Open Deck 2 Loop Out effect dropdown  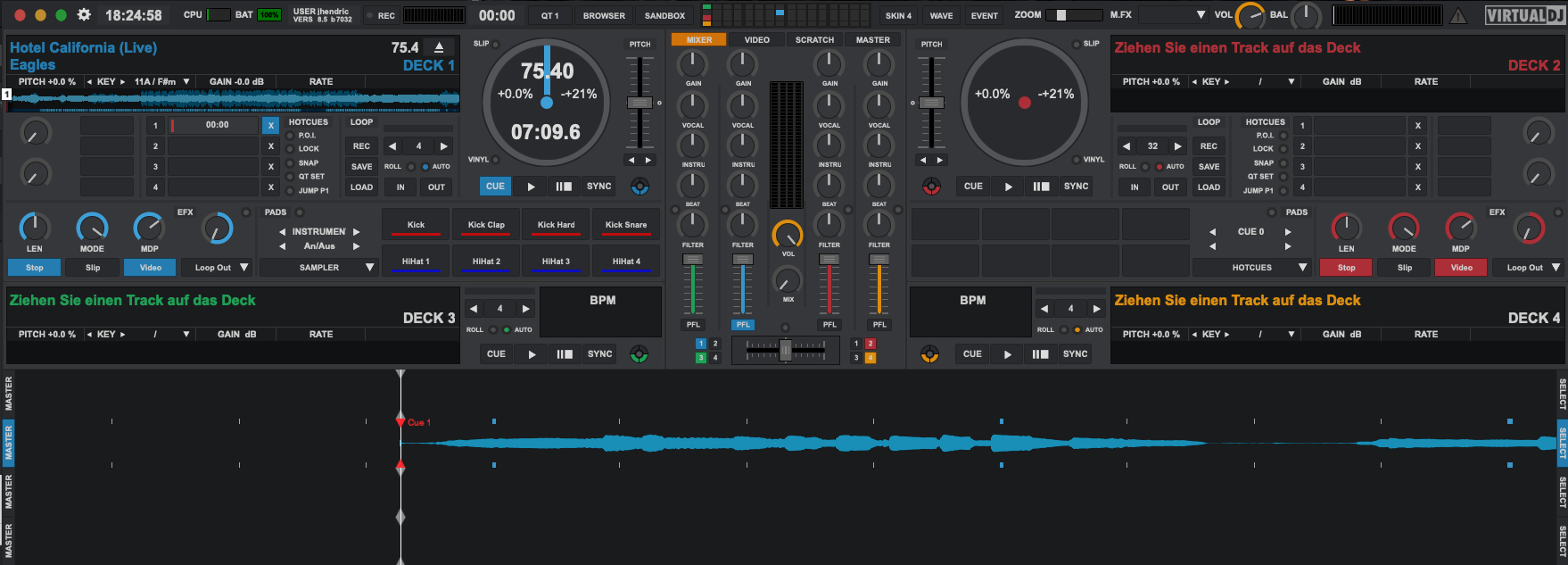click(1556, 267)
